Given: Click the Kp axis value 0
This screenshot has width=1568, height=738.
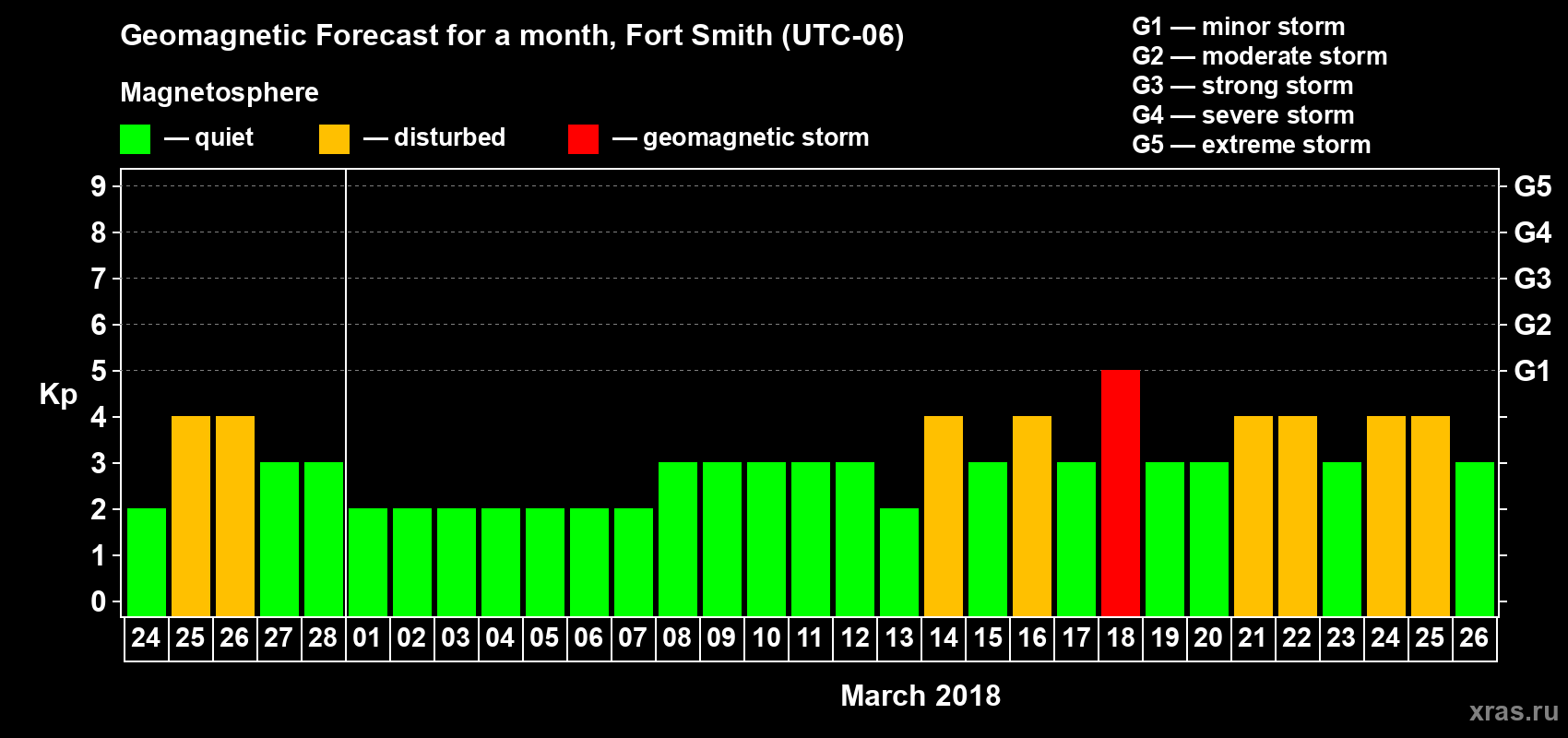Looking at the screenshot, I should [x=99, y=601].
